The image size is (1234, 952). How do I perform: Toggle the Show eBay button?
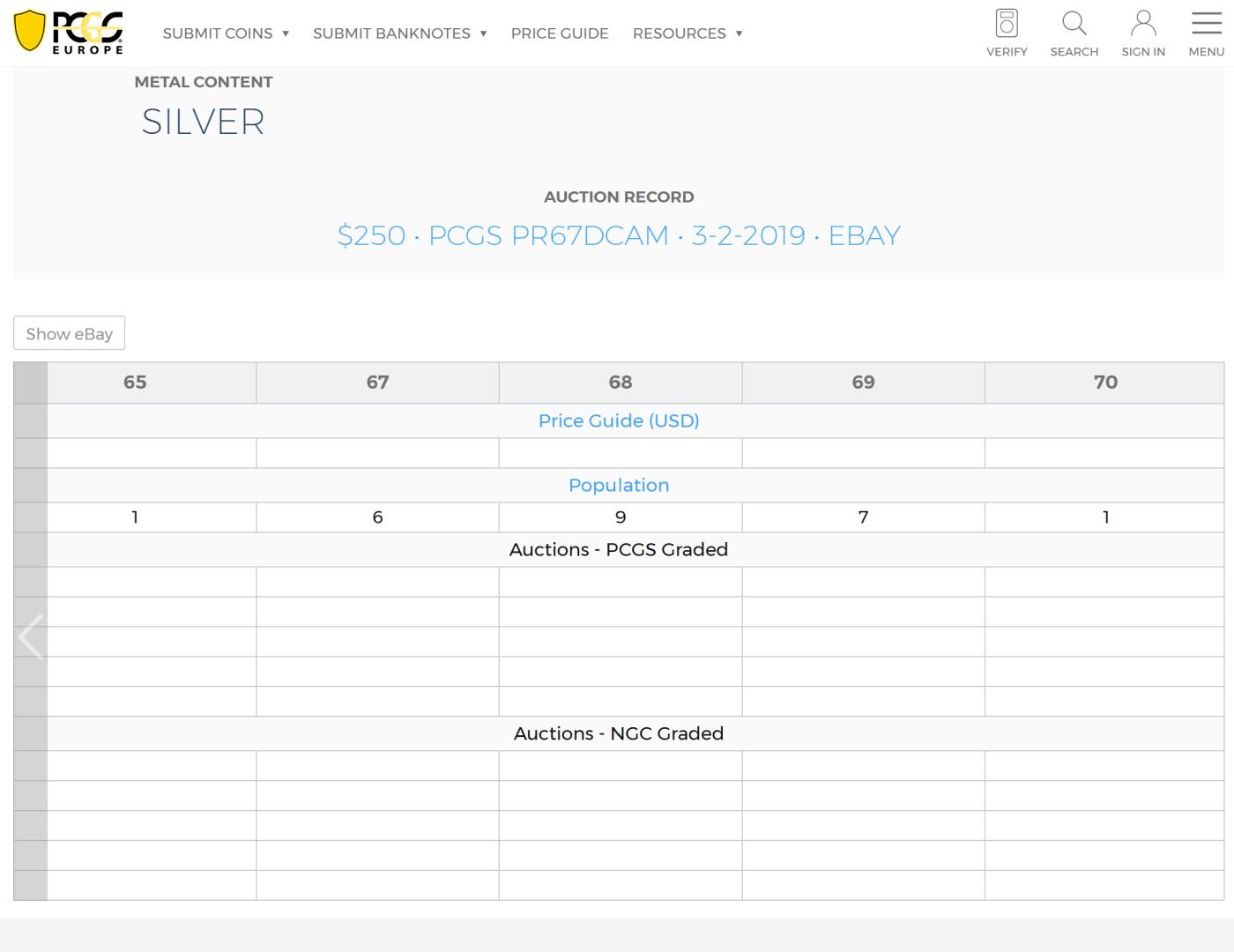69,334
